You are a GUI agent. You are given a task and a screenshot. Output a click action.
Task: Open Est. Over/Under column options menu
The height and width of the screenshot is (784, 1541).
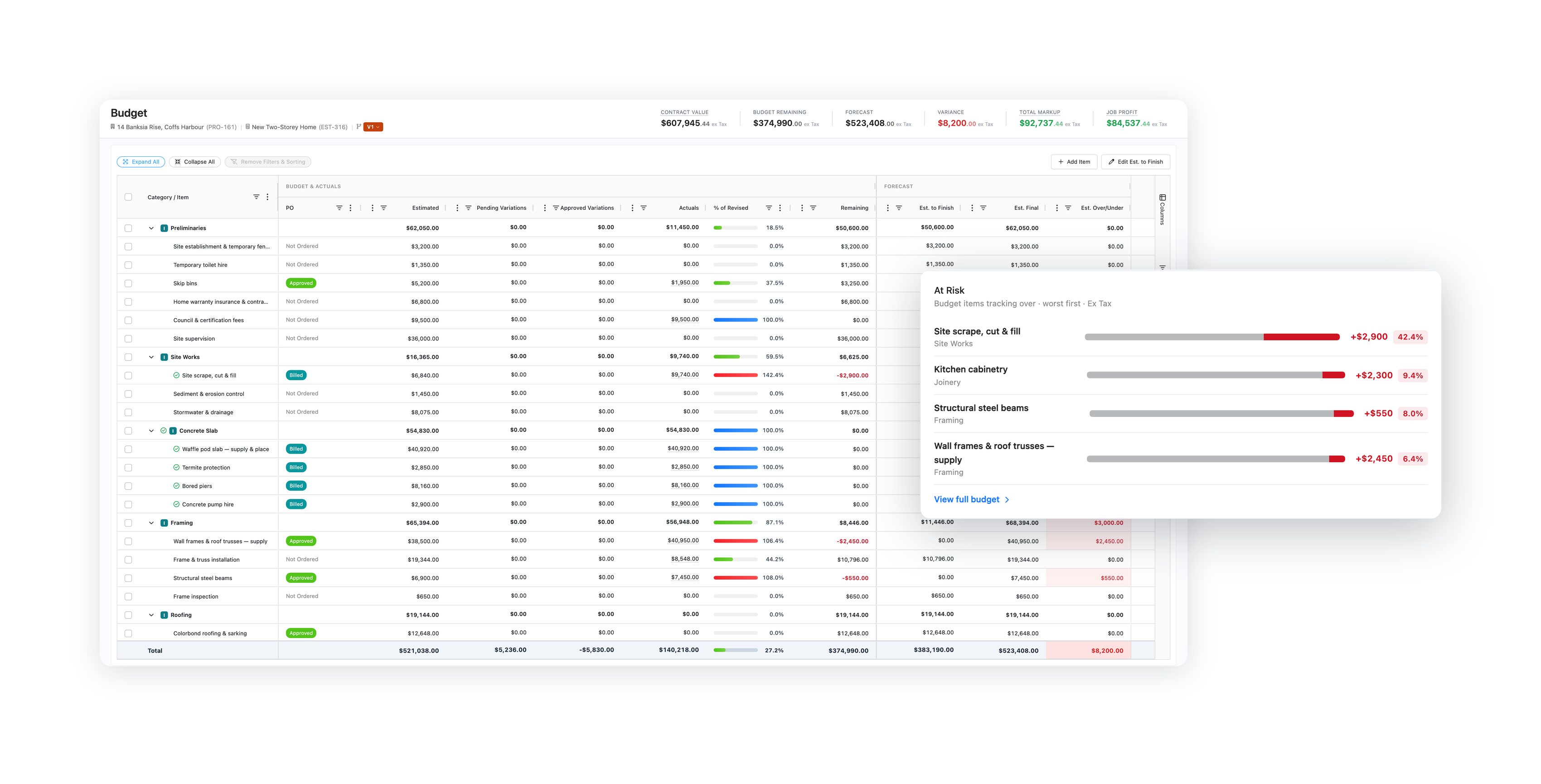[1056, 208]
